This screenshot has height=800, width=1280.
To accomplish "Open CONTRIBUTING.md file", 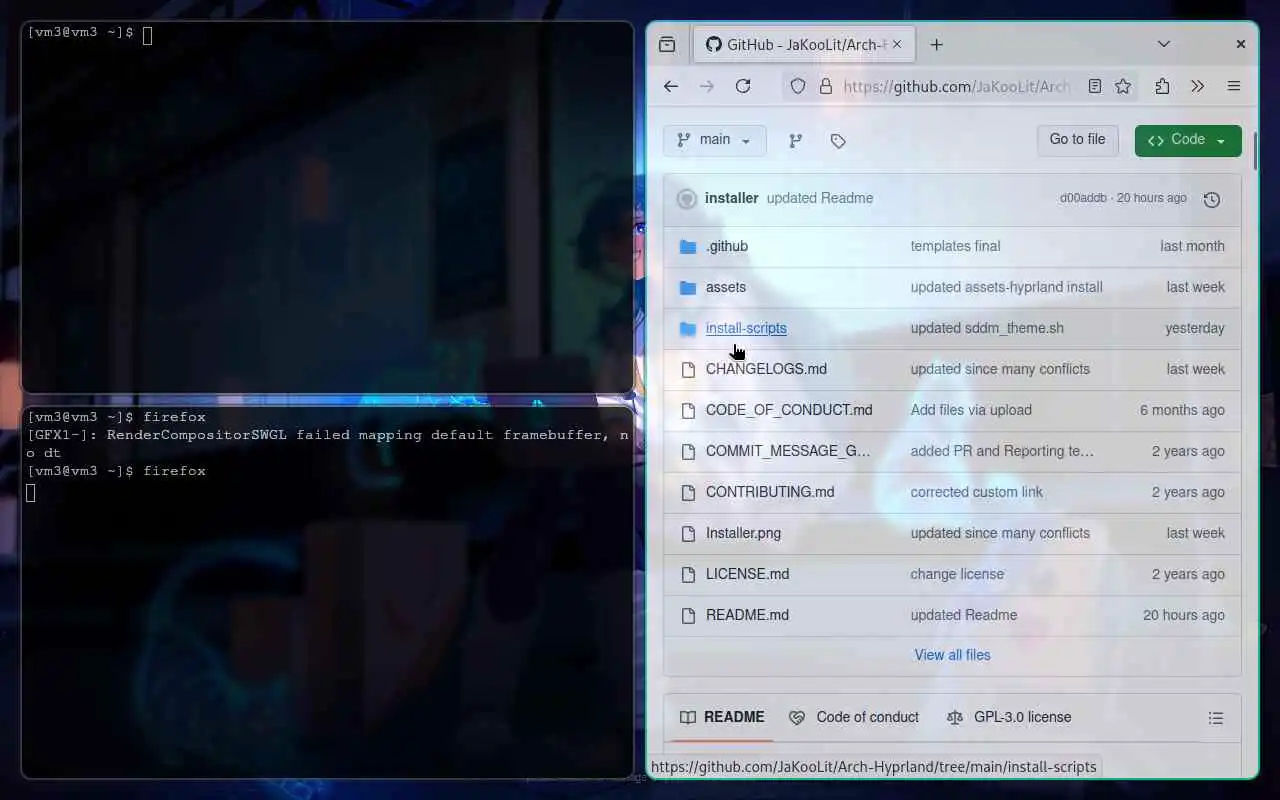I will tap(770, 492).
